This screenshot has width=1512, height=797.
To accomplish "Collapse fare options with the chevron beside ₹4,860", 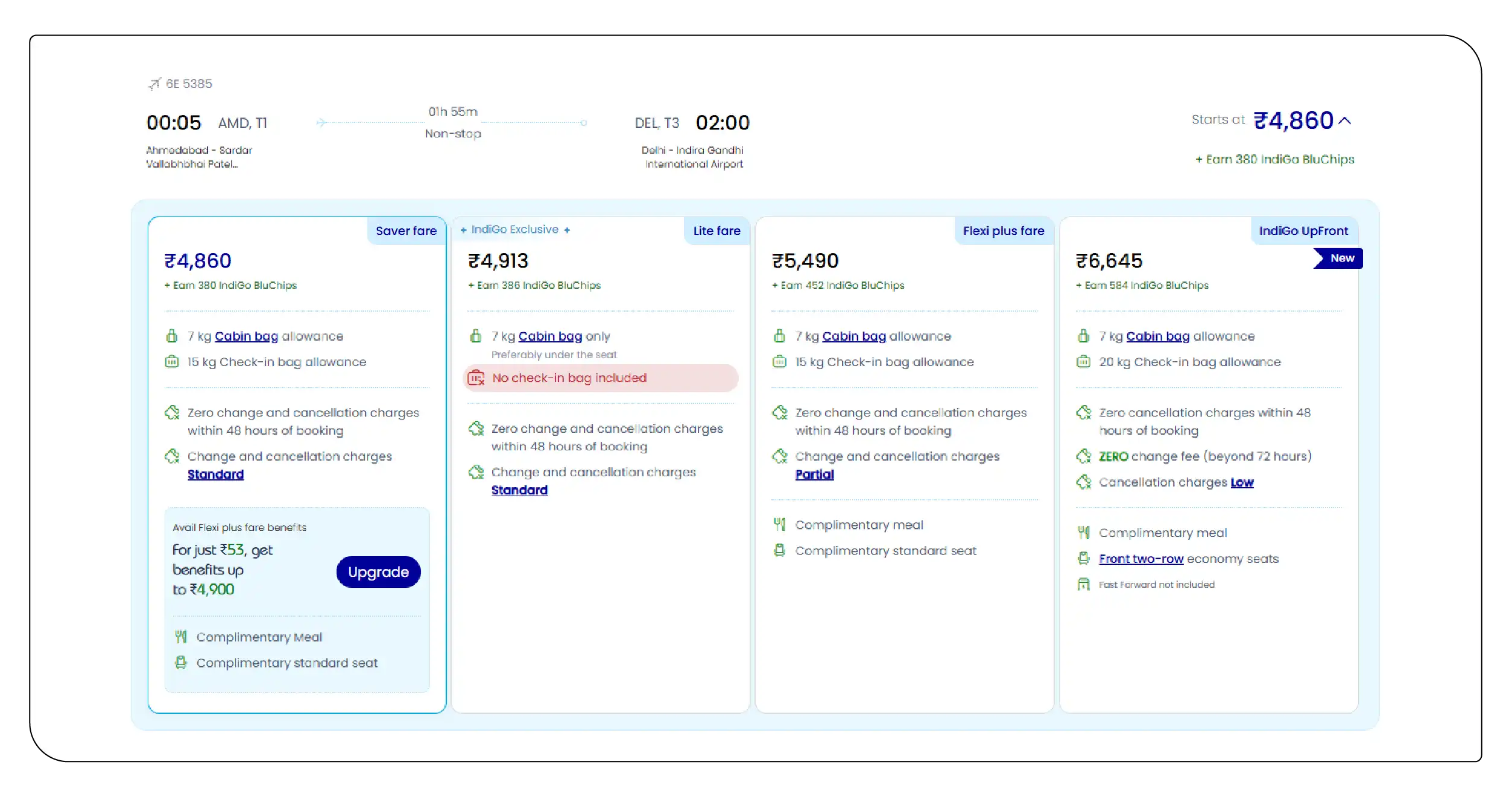I will click(x=1344, y=121).
